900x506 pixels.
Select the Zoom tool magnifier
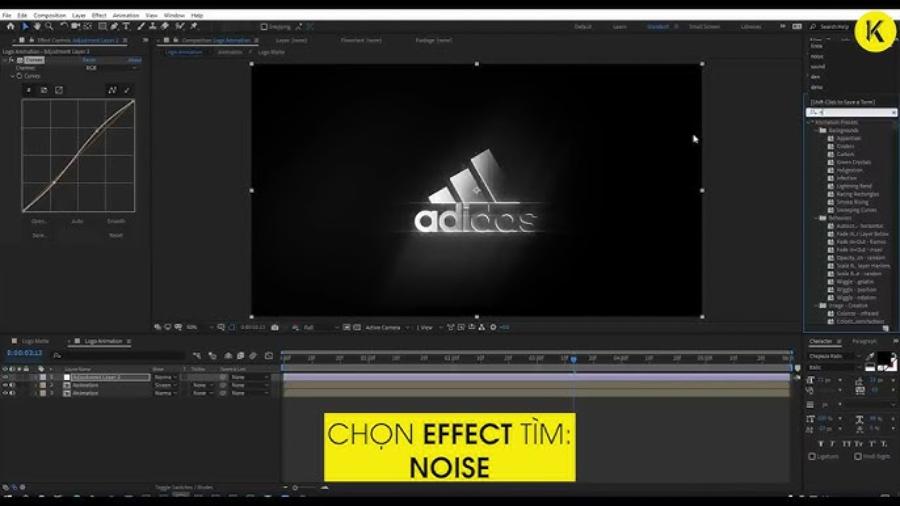[x=49, y=27]
